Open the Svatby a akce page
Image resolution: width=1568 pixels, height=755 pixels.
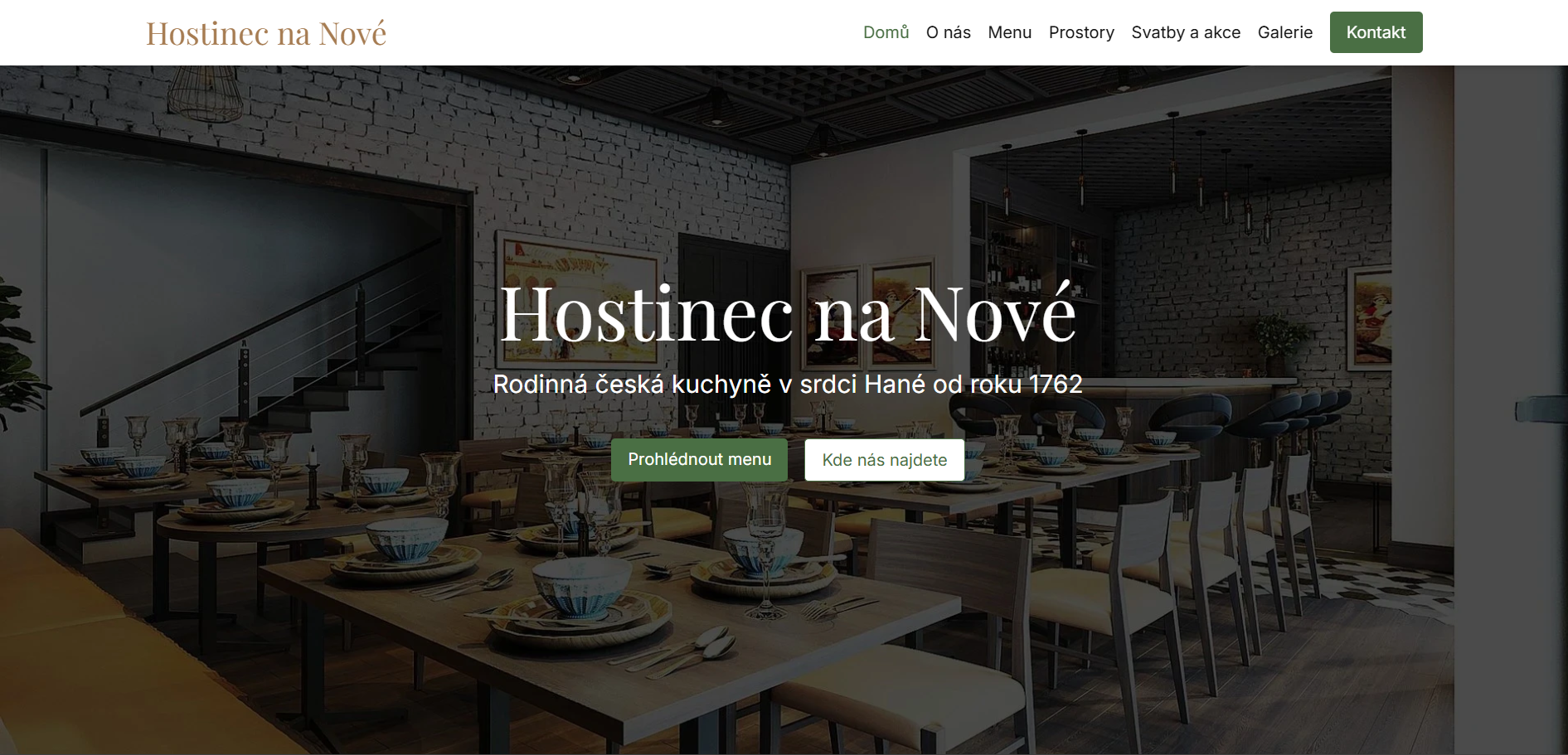[1186, 32]
